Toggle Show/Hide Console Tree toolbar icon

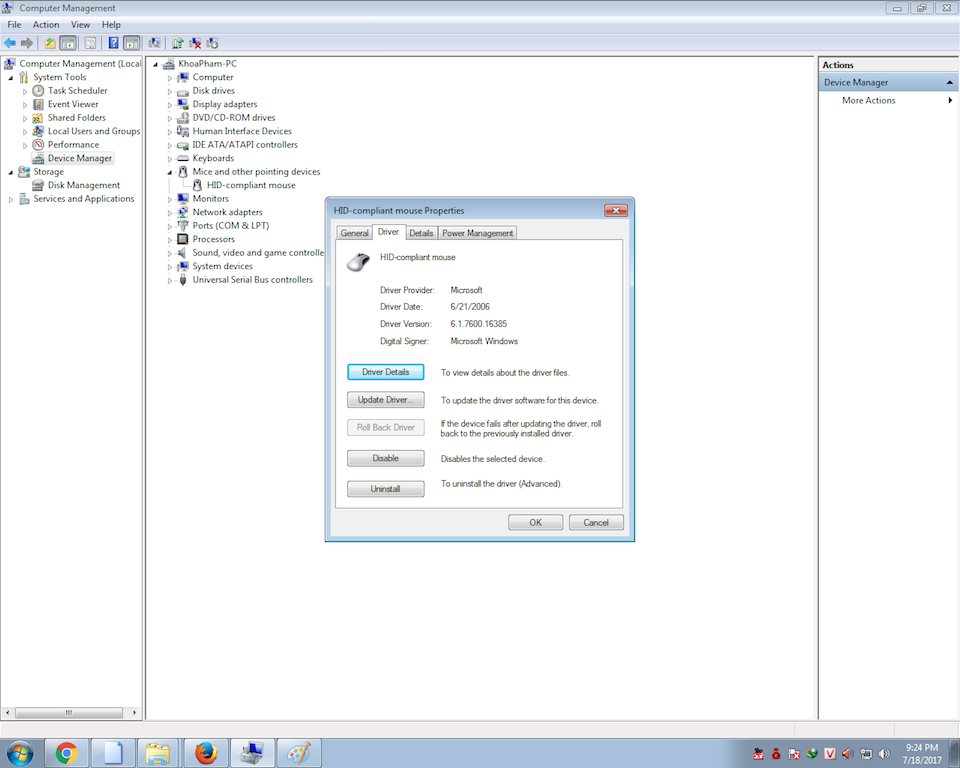coord(68,43)
